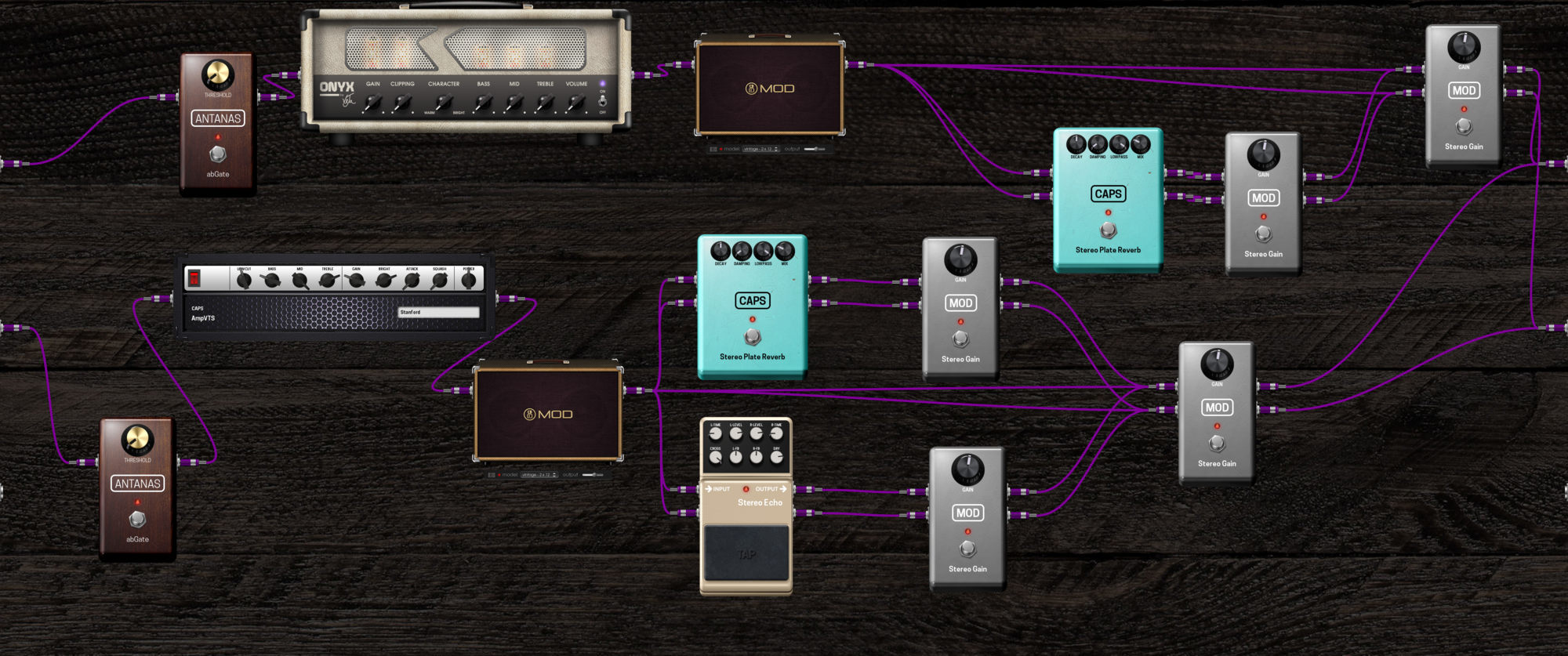This screenshot has width=1568, height=656.
Task: Click the Threshold knob on abGate feeding AmpVTS
Action: coord(137,440)
